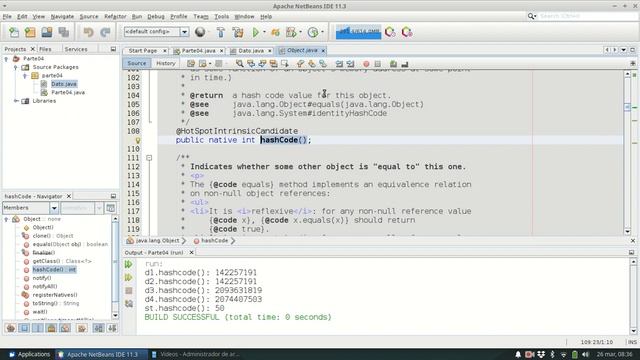Collapse the Source Packages node
The width and height of the screenshot is (640, 360).
pos(16,67)
